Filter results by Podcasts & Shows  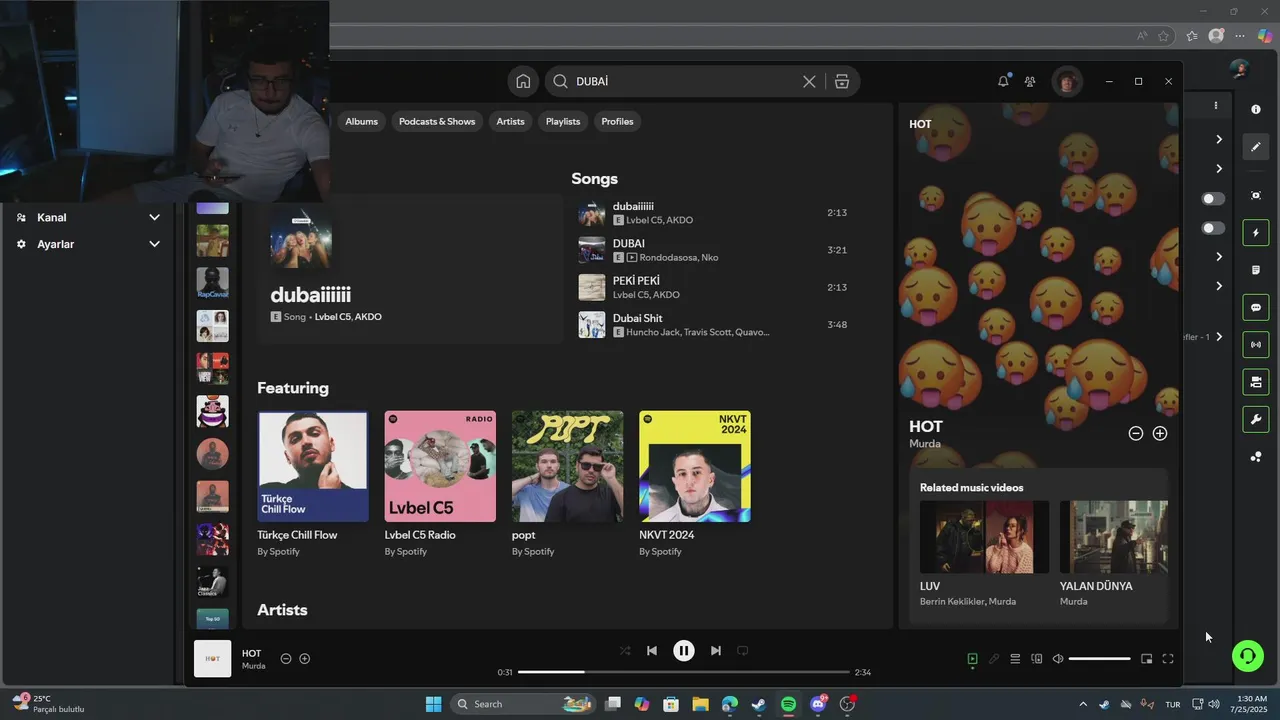point(437,121)
